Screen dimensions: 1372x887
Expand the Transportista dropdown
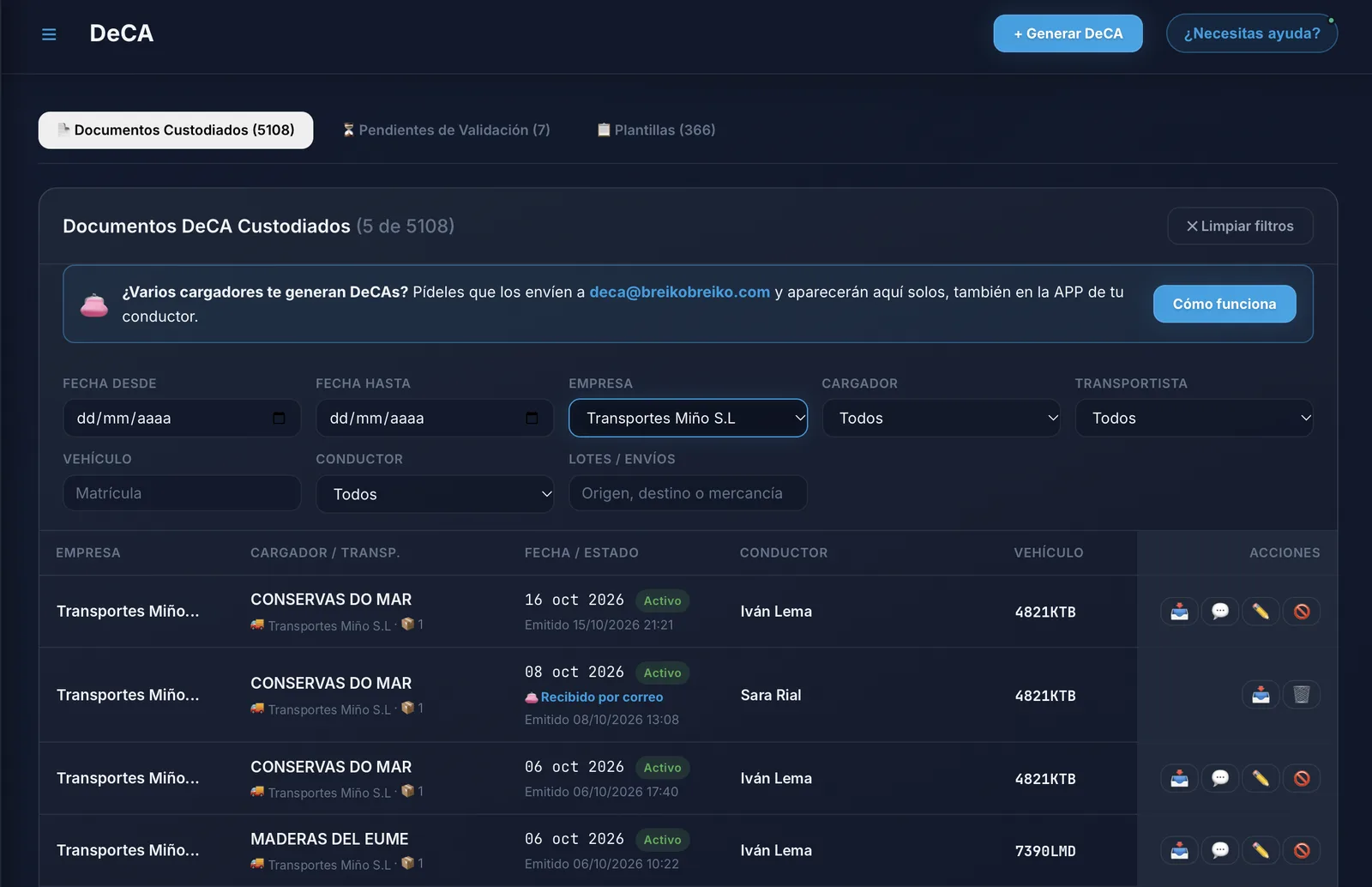(1194, 418)
